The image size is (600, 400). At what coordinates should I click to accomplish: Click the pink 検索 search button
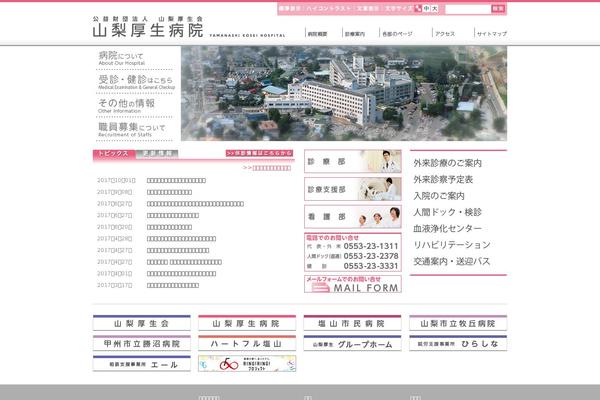pos(498,8)
